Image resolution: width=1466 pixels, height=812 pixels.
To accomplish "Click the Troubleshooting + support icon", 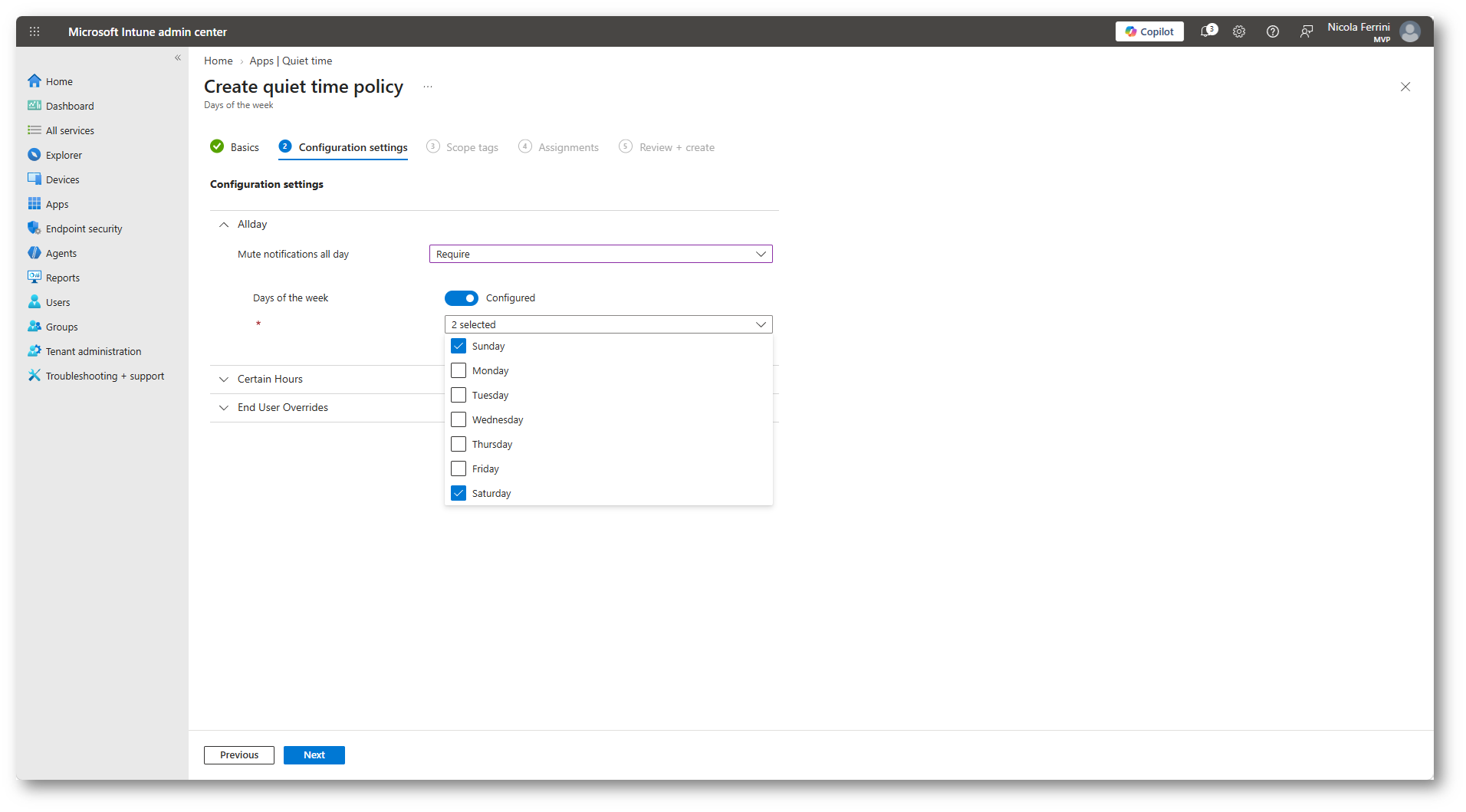I will [35, 375].
